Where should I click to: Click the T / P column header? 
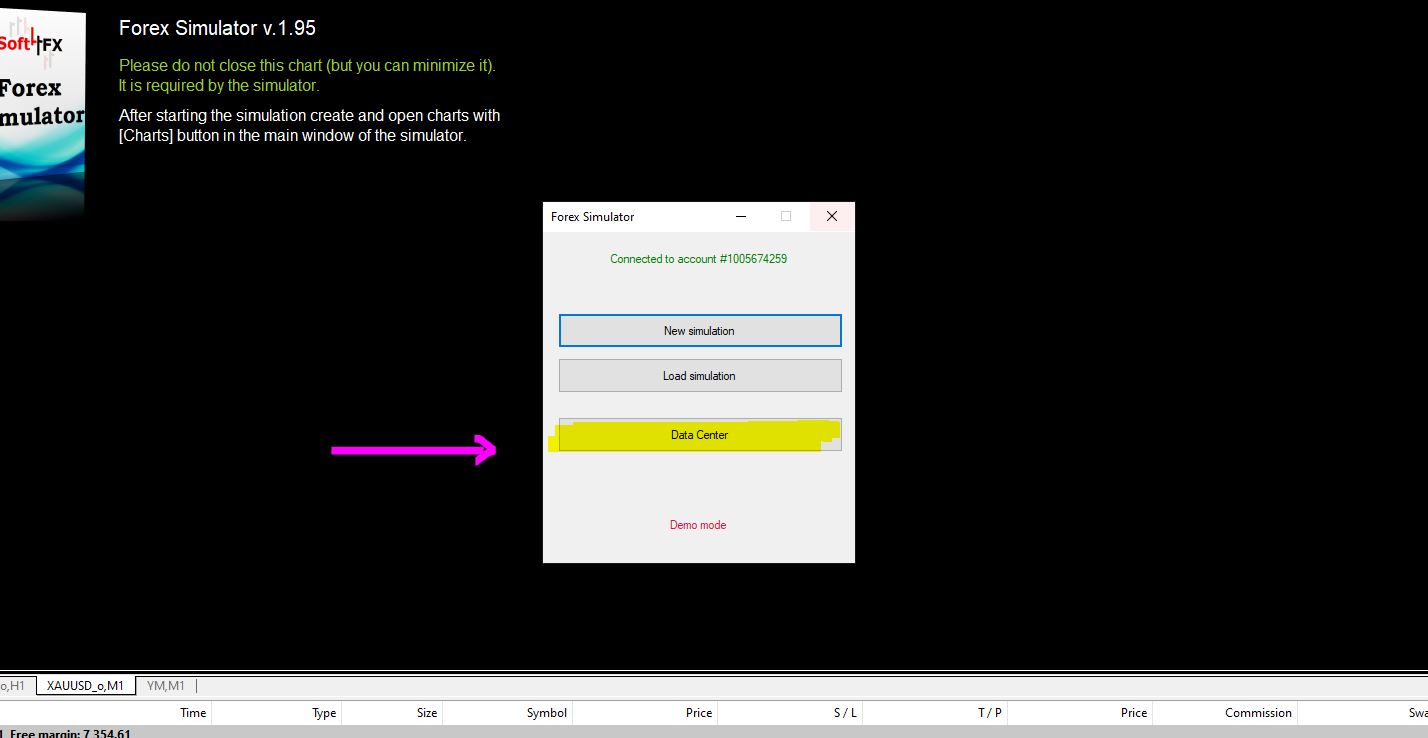point(990,713)
